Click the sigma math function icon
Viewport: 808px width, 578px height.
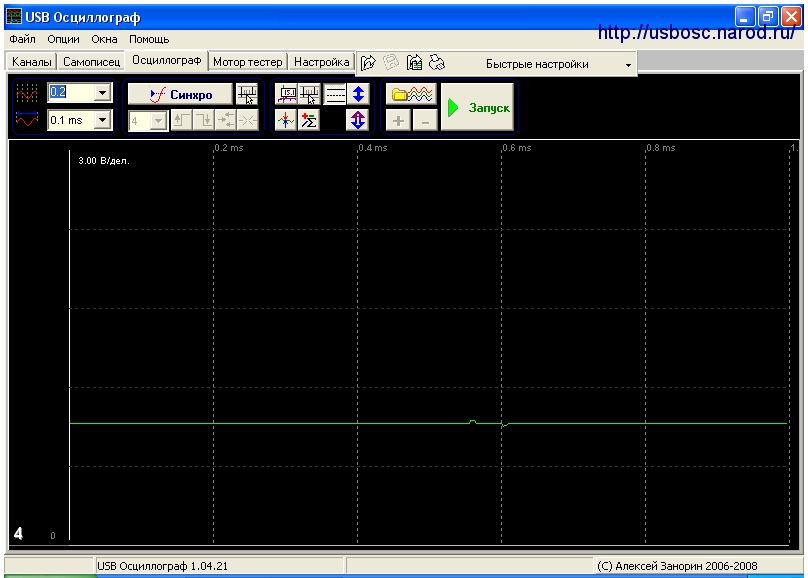tap(309, 121)
